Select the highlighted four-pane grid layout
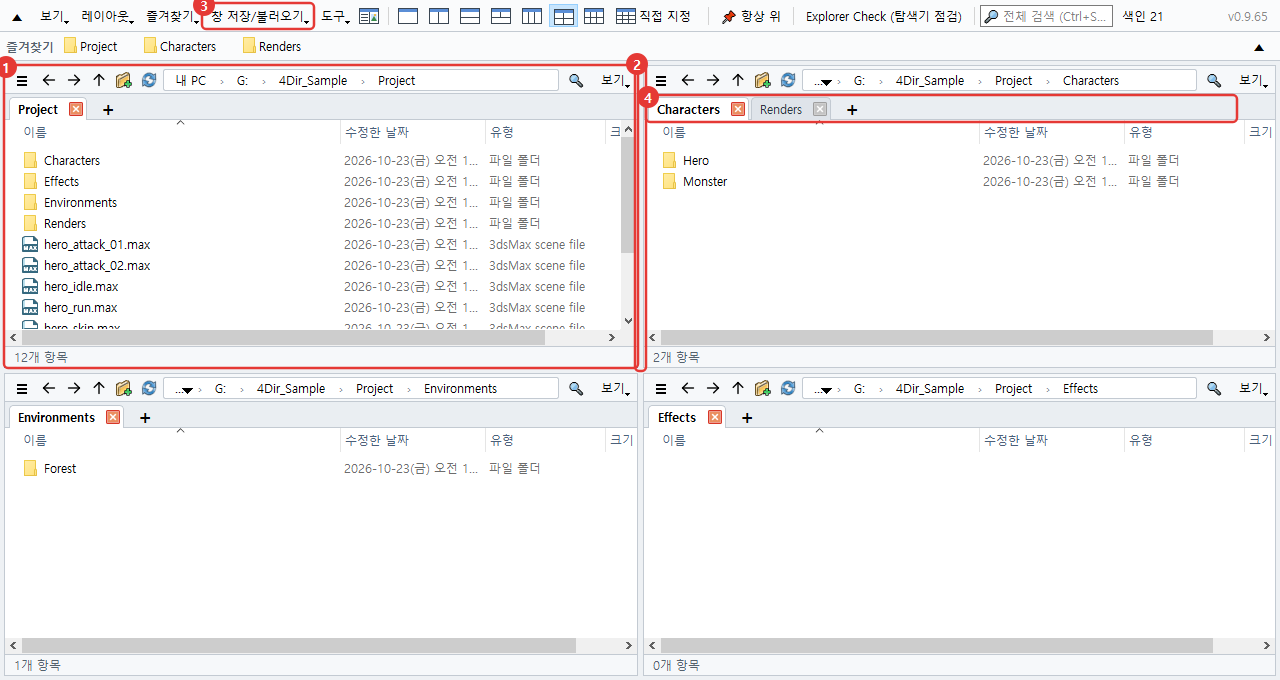This screenshot has width=1280, height=680. click(x=563, y=16)
